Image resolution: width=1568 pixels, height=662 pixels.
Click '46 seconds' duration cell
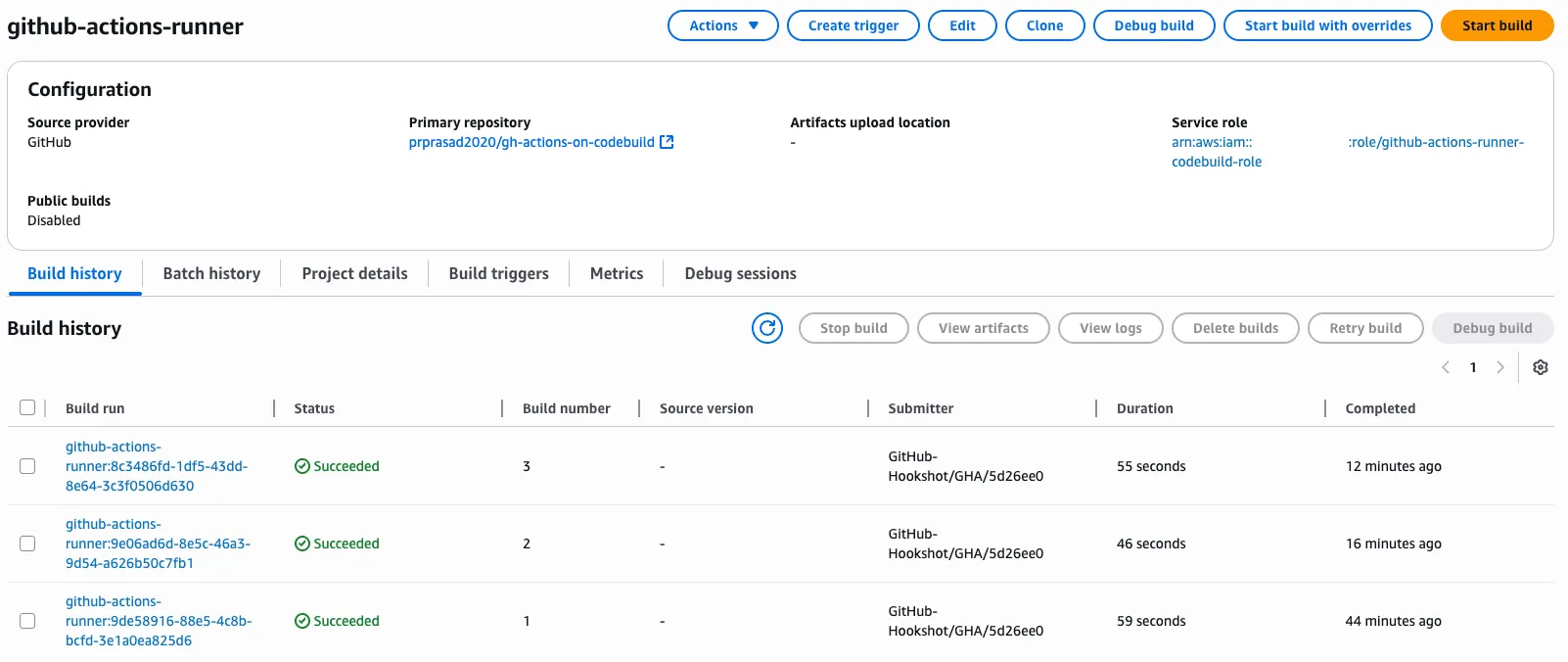tap(1151, 544)
